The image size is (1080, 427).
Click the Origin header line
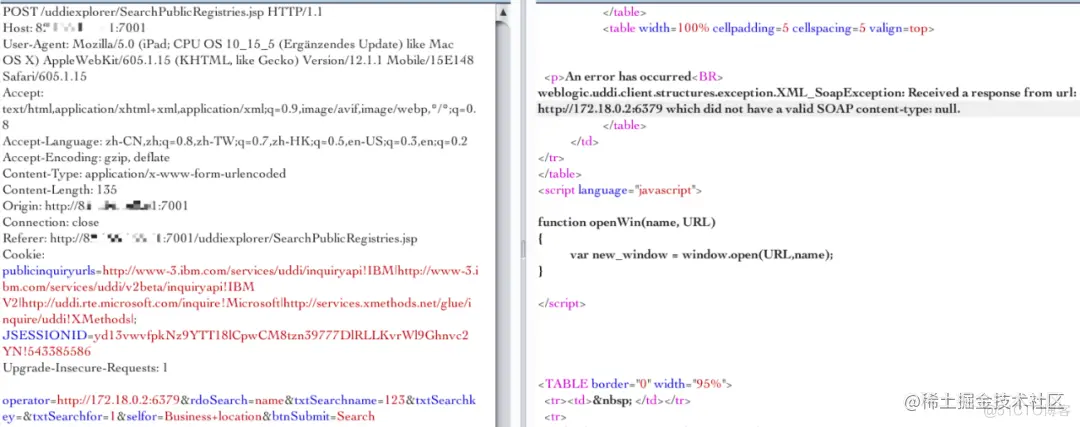point(96,206)
